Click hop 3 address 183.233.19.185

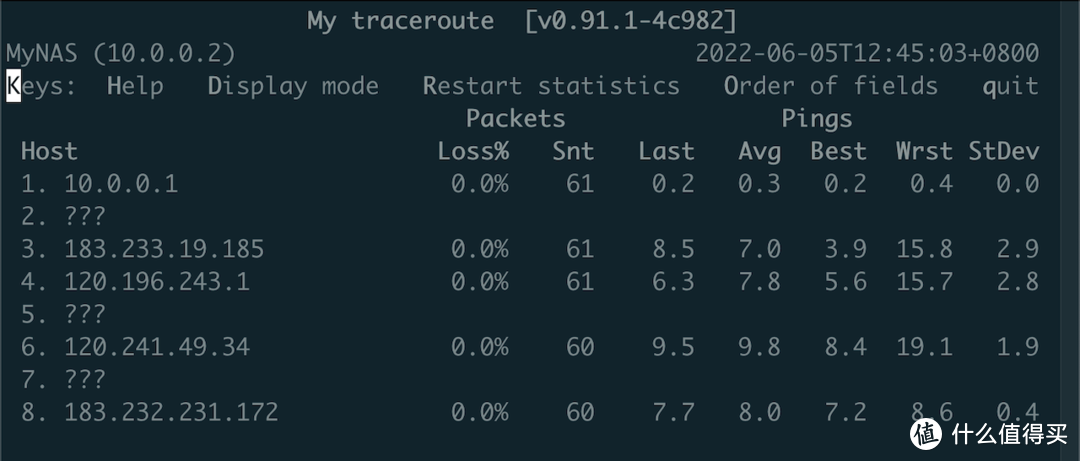(x=165, y=249)
